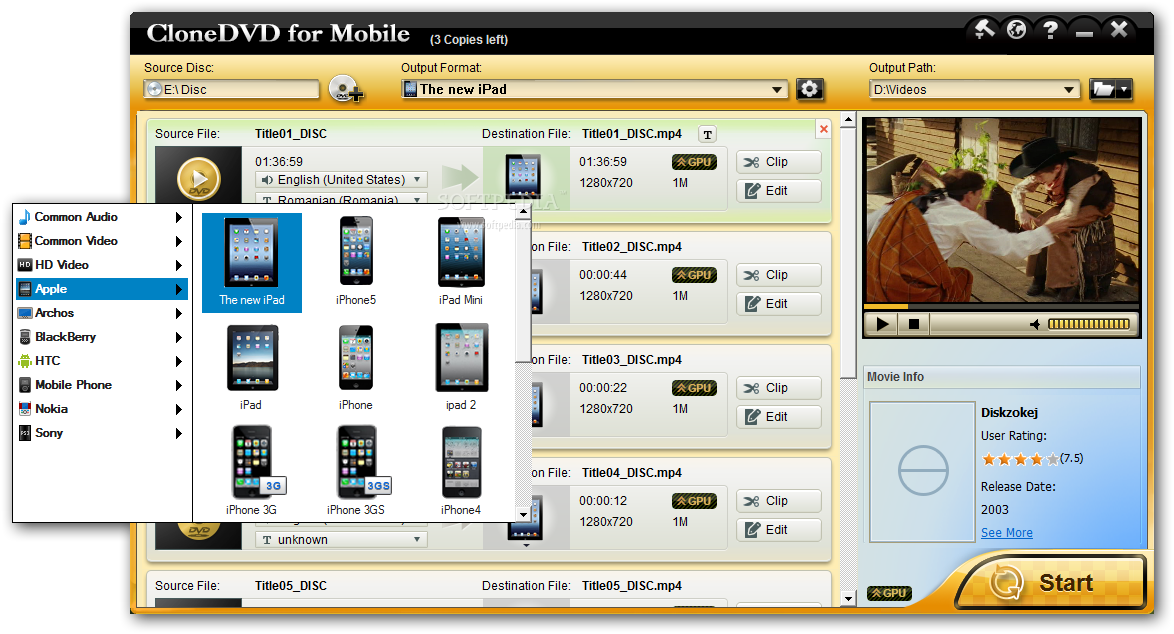
Task: Rename Title01_DISC.mp4 using the T icon
Action: tap(708, 134)
